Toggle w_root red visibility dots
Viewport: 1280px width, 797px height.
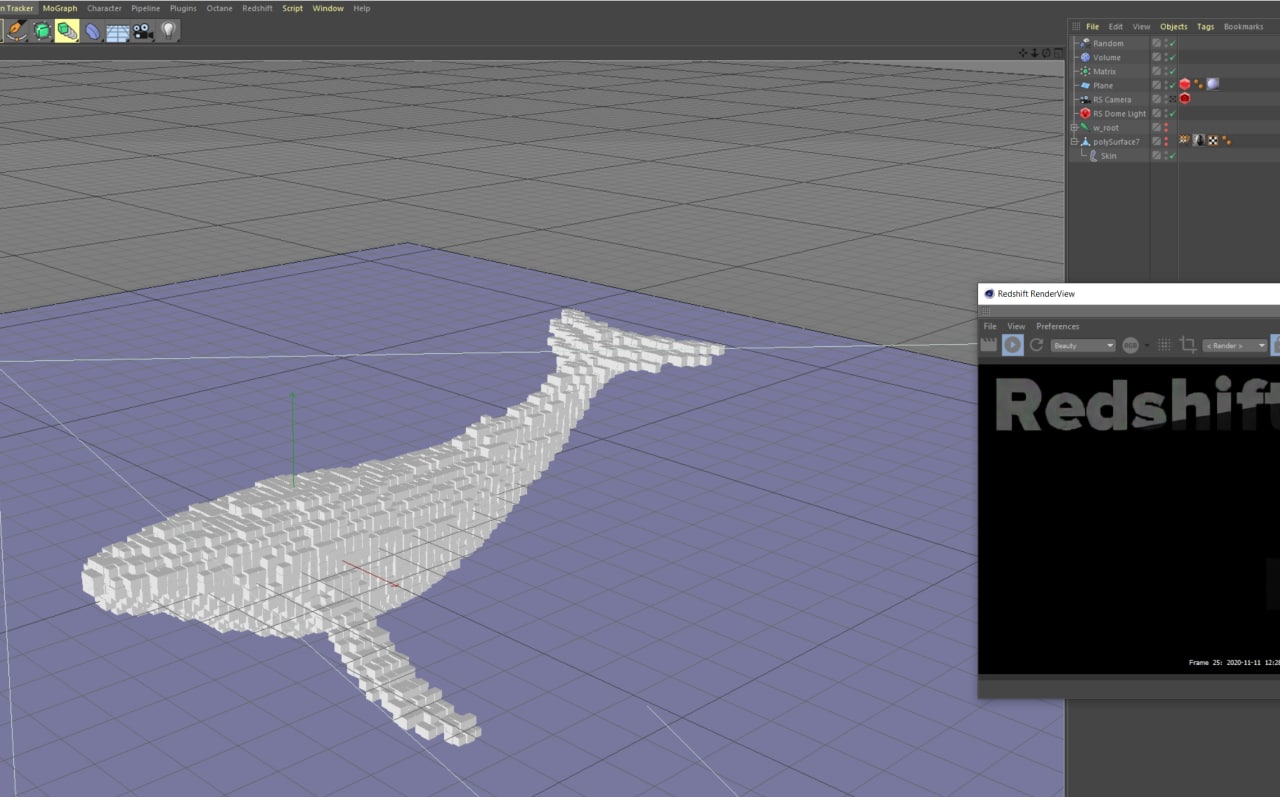tap(1166, 127)
